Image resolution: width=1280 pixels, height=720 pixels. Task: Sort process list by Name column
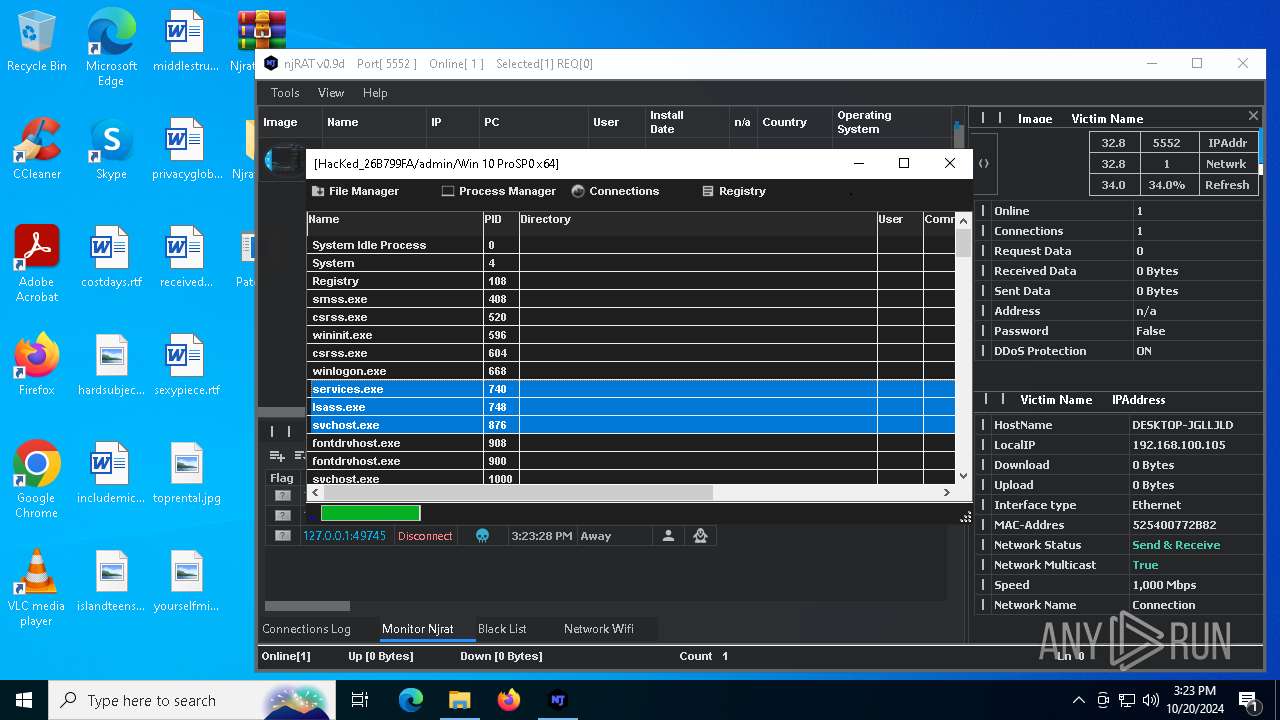pos(394,220)
